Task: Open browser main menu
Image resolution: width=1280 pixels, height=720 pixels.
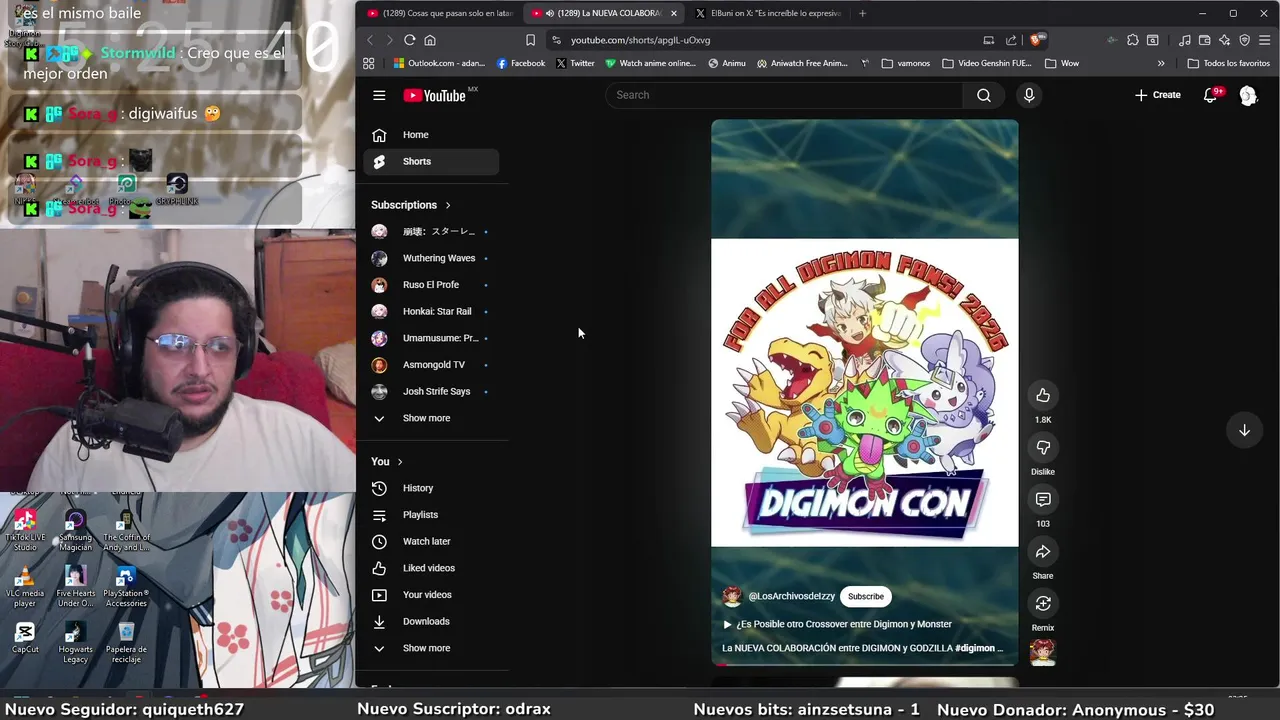Action: pos(1265,40)
